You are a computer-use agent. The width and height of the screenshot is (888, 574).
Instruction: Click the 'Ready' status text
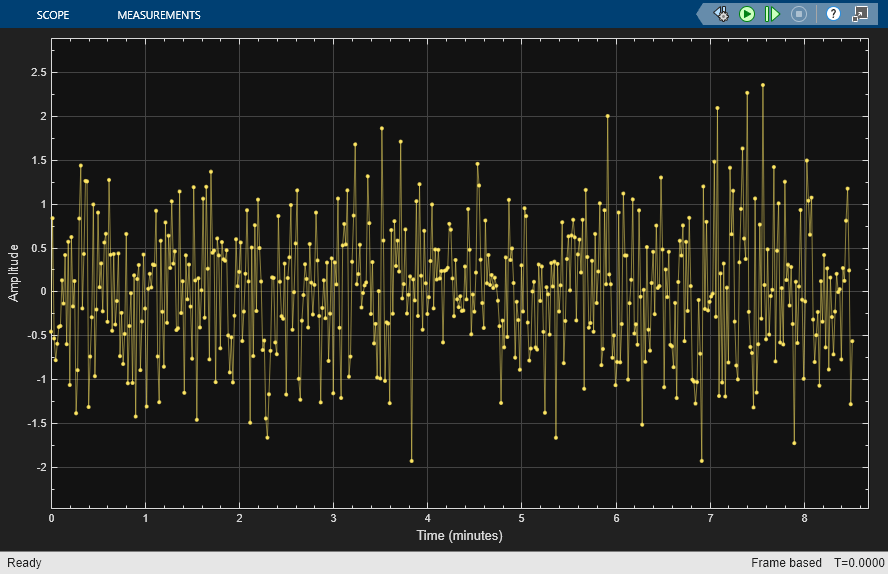click(24, 563)
